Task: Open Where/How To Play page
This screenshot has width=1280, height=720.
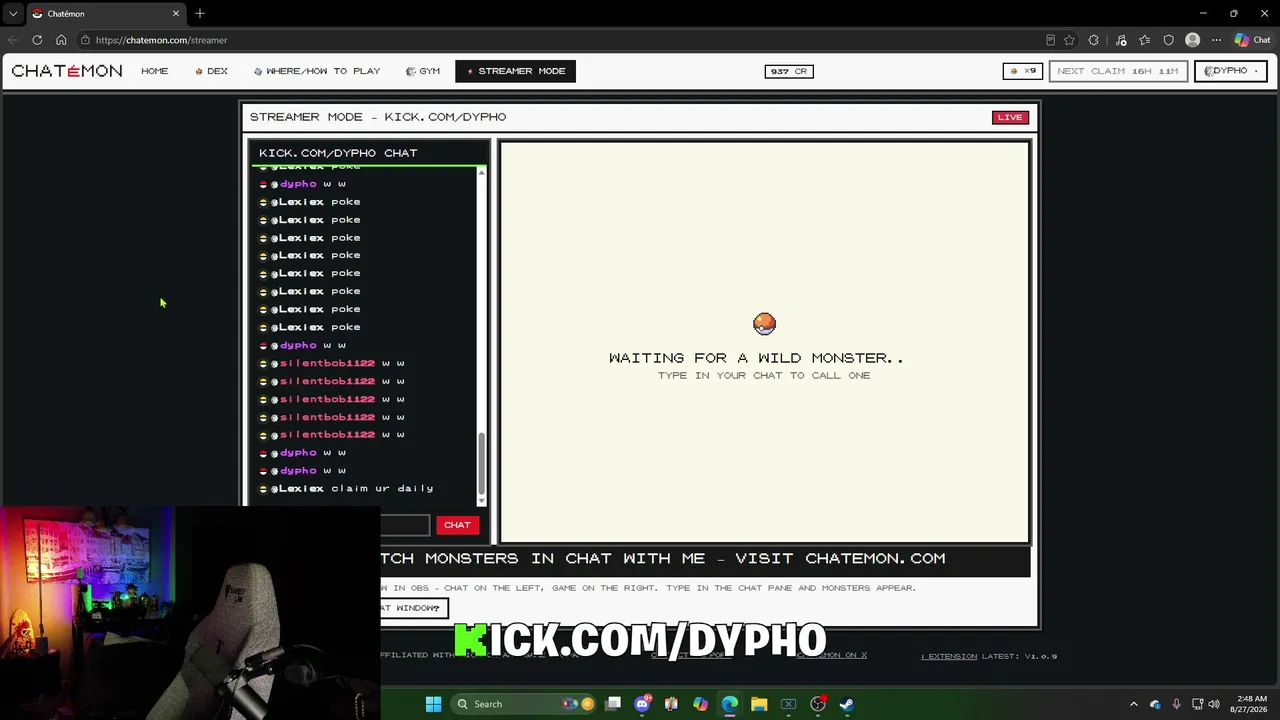Action: (317, 71)
